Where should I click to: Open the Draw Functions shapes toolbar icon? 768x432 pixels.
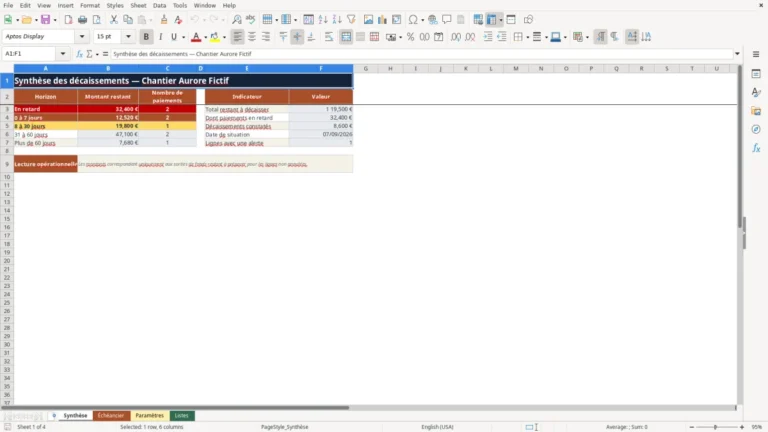tap(528, 20)
